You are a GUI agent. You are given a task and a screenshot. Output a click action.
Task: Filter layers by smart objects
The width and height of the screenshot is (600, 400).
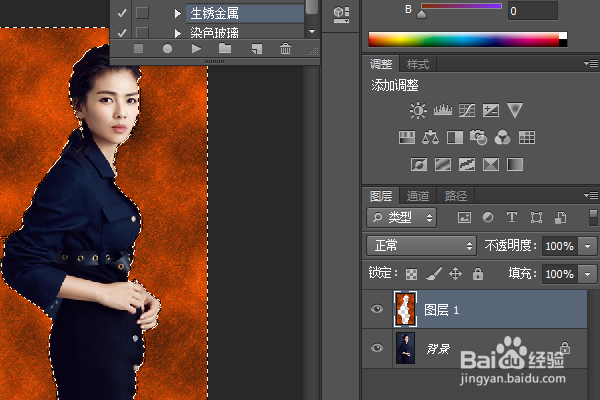[x=560, y=217]
